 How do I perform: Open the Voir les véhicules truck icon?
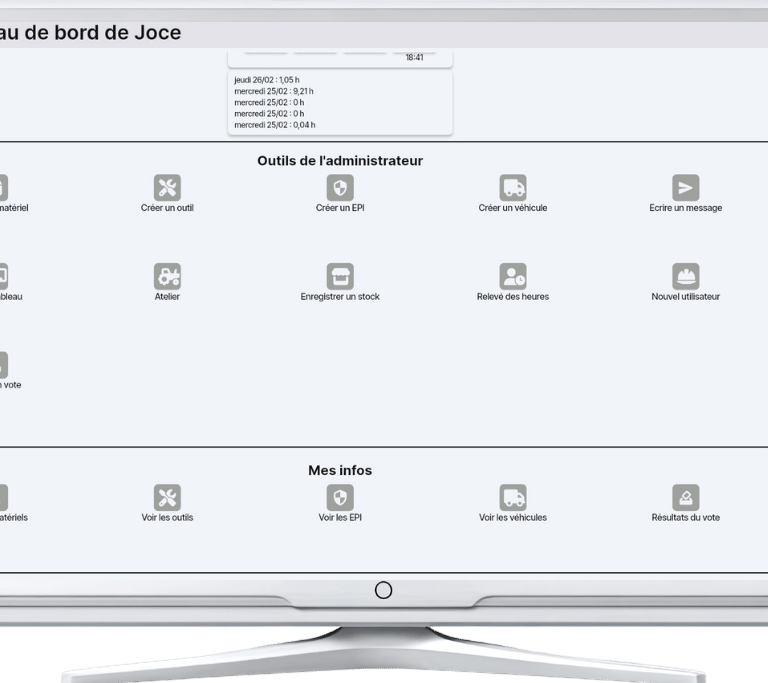pos(513,497)
